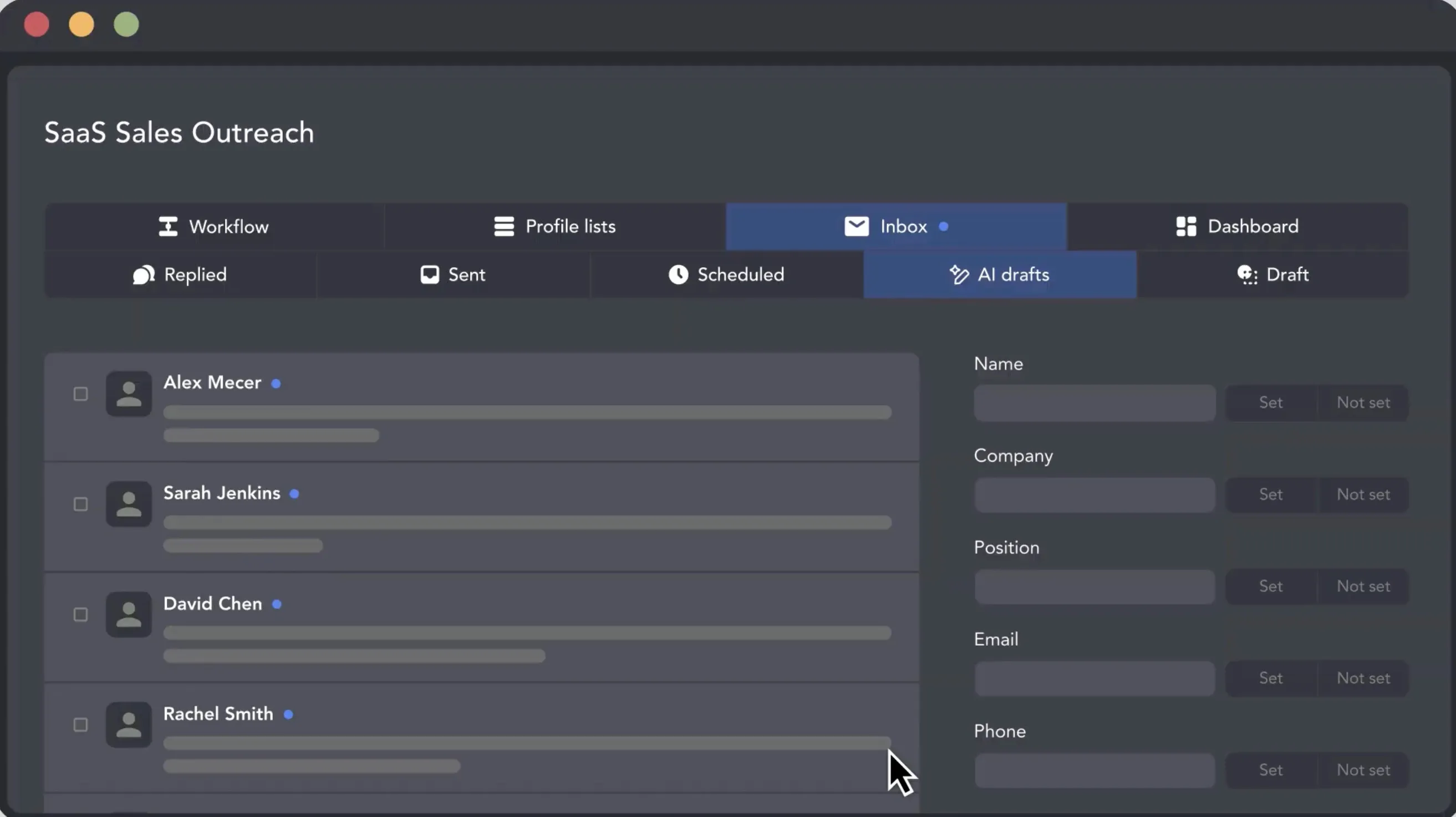Click the Scheduled clock icon

(x=678, y=274)
